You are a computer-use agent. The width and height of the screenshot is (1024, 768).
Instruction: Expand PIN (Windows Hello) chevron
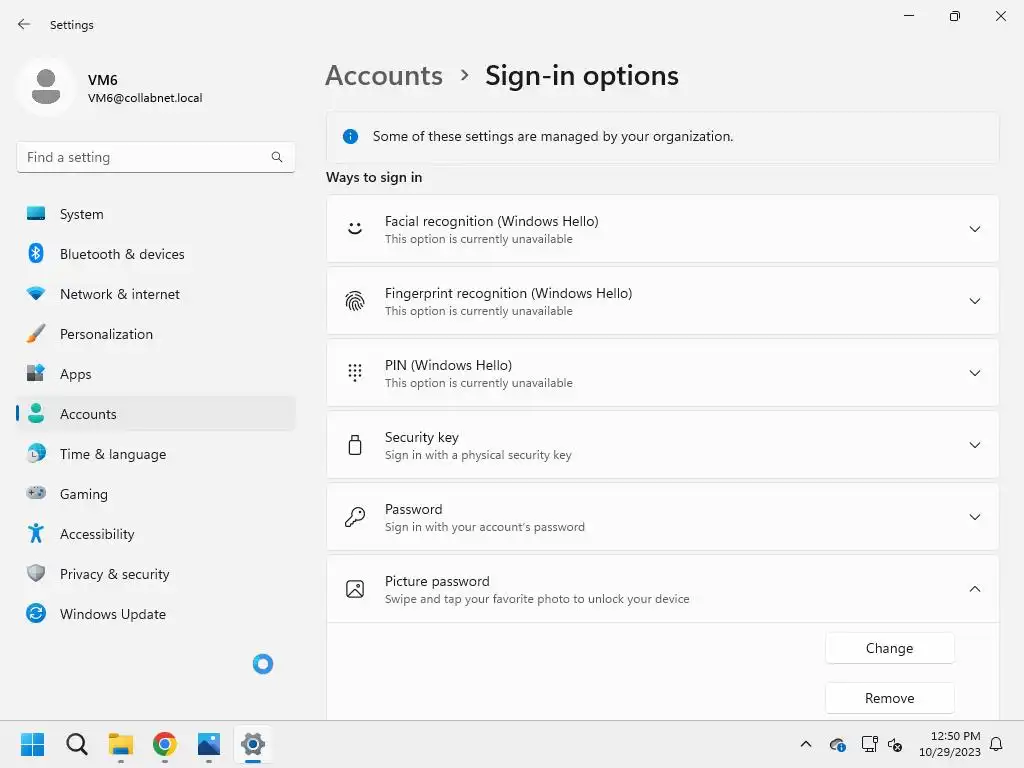974,373
